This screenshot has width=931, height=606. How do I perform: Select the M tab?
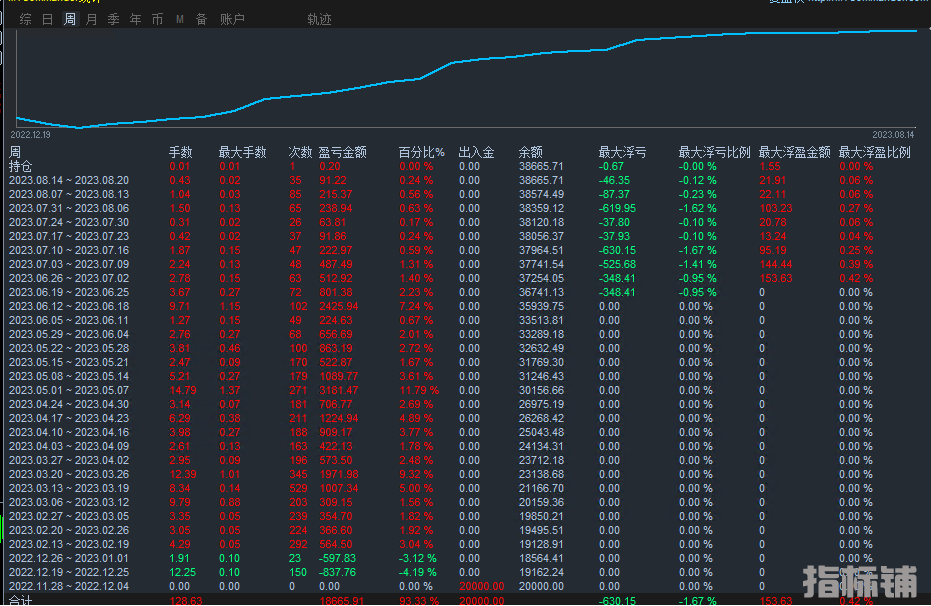tap(180, 19)
